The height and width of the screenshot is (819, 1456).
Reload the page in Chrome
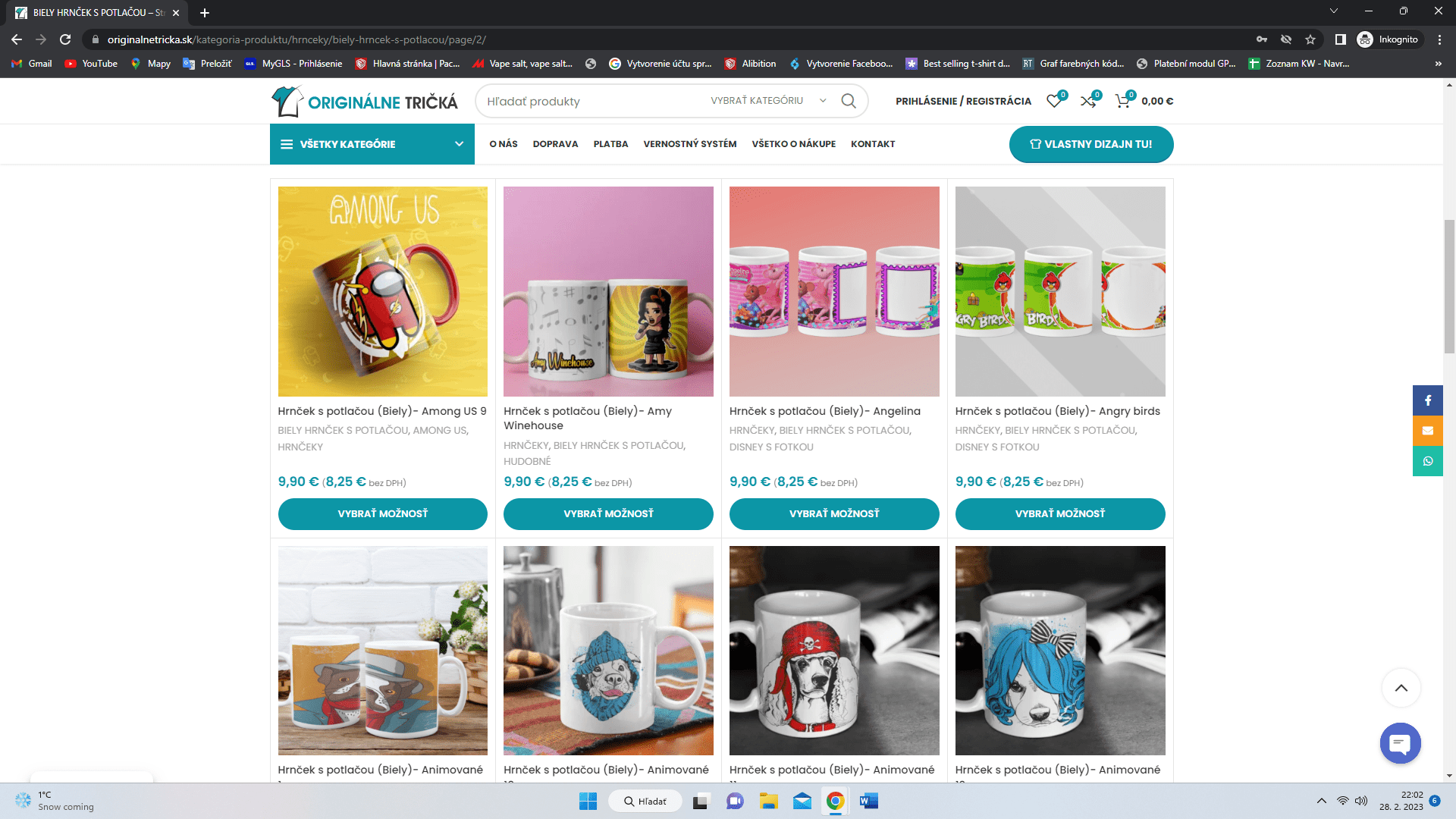pos(65,39)
